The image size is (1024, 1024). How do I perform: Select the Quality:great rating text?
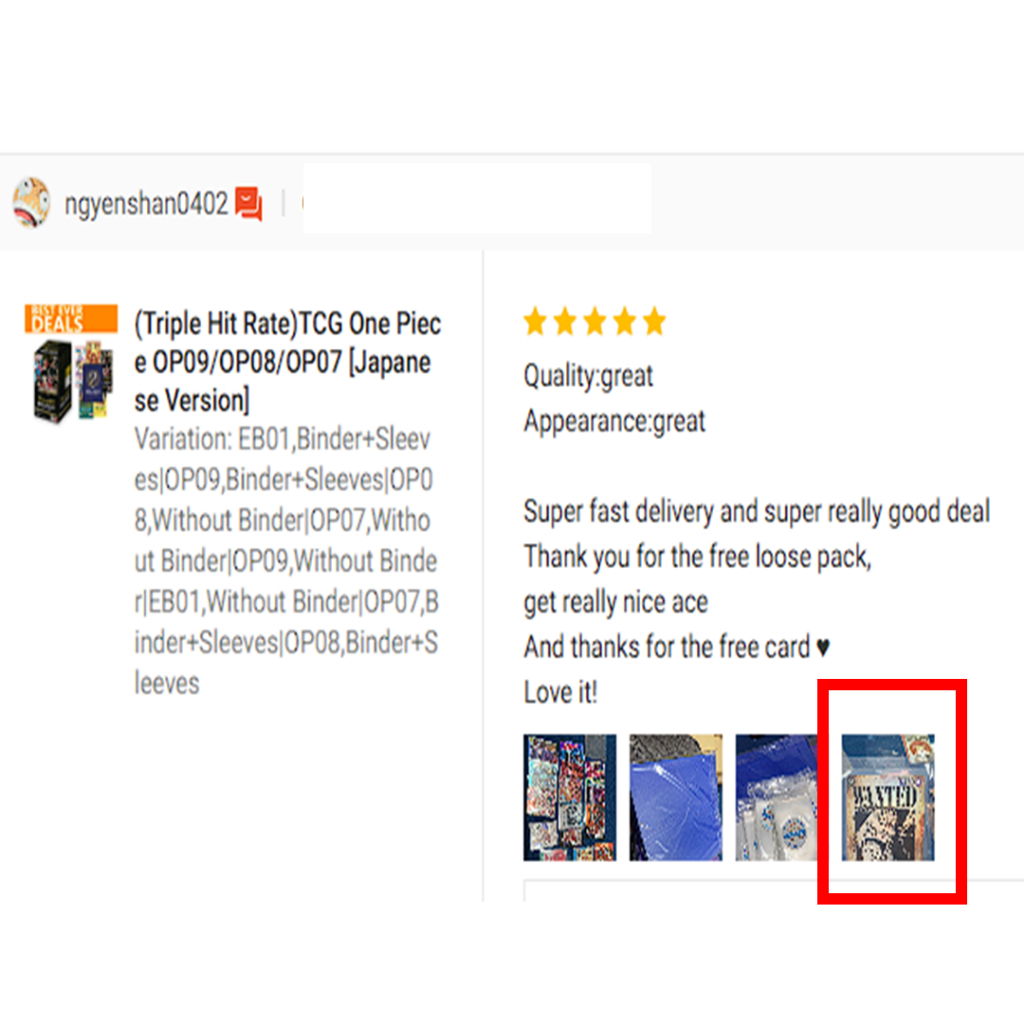point(588,376)
